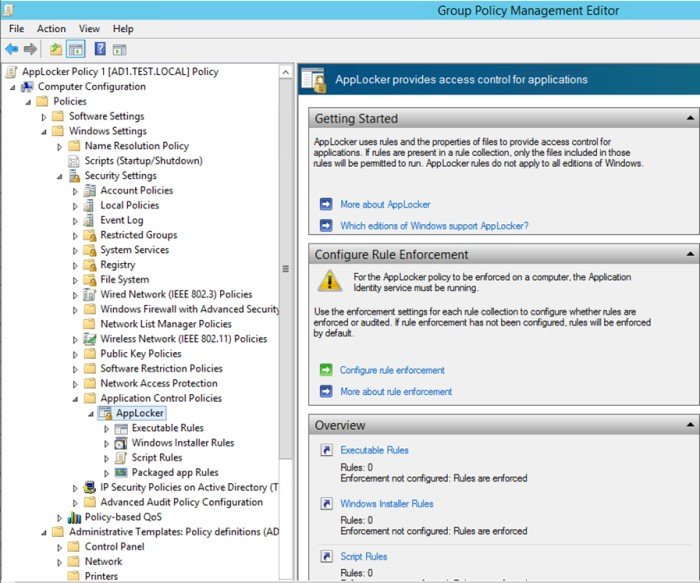Click the More about AppLocker link
The image size is (700, 583).
tap(385, 204)
